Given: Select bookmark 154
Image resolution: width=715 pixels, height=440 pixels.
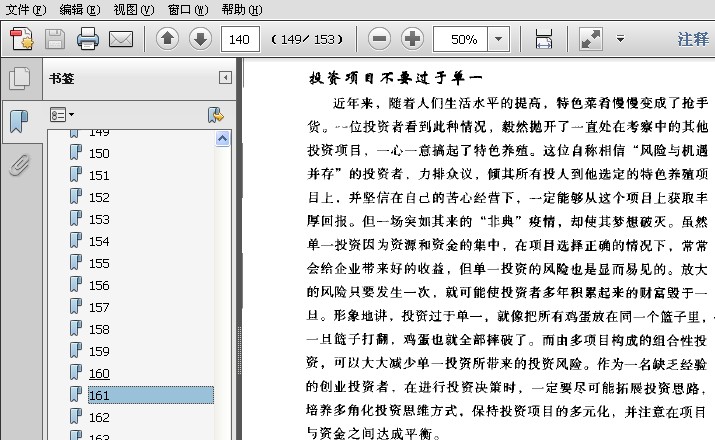Looking at the screenshot, I should tap(99, 242).
